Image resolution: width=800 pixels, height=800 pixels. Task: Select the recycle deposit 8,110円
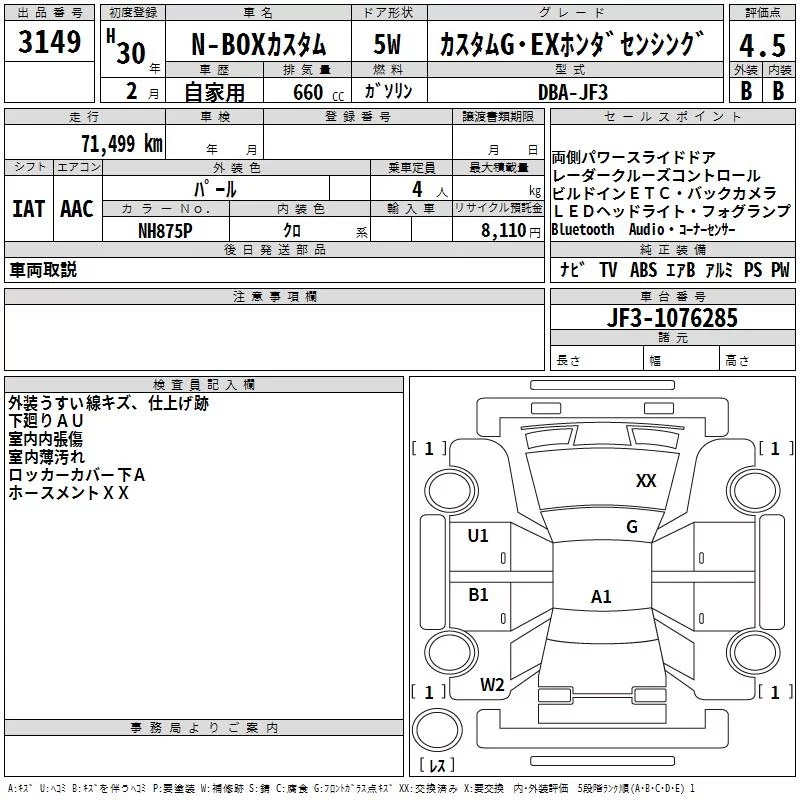(x=510, y=231)
